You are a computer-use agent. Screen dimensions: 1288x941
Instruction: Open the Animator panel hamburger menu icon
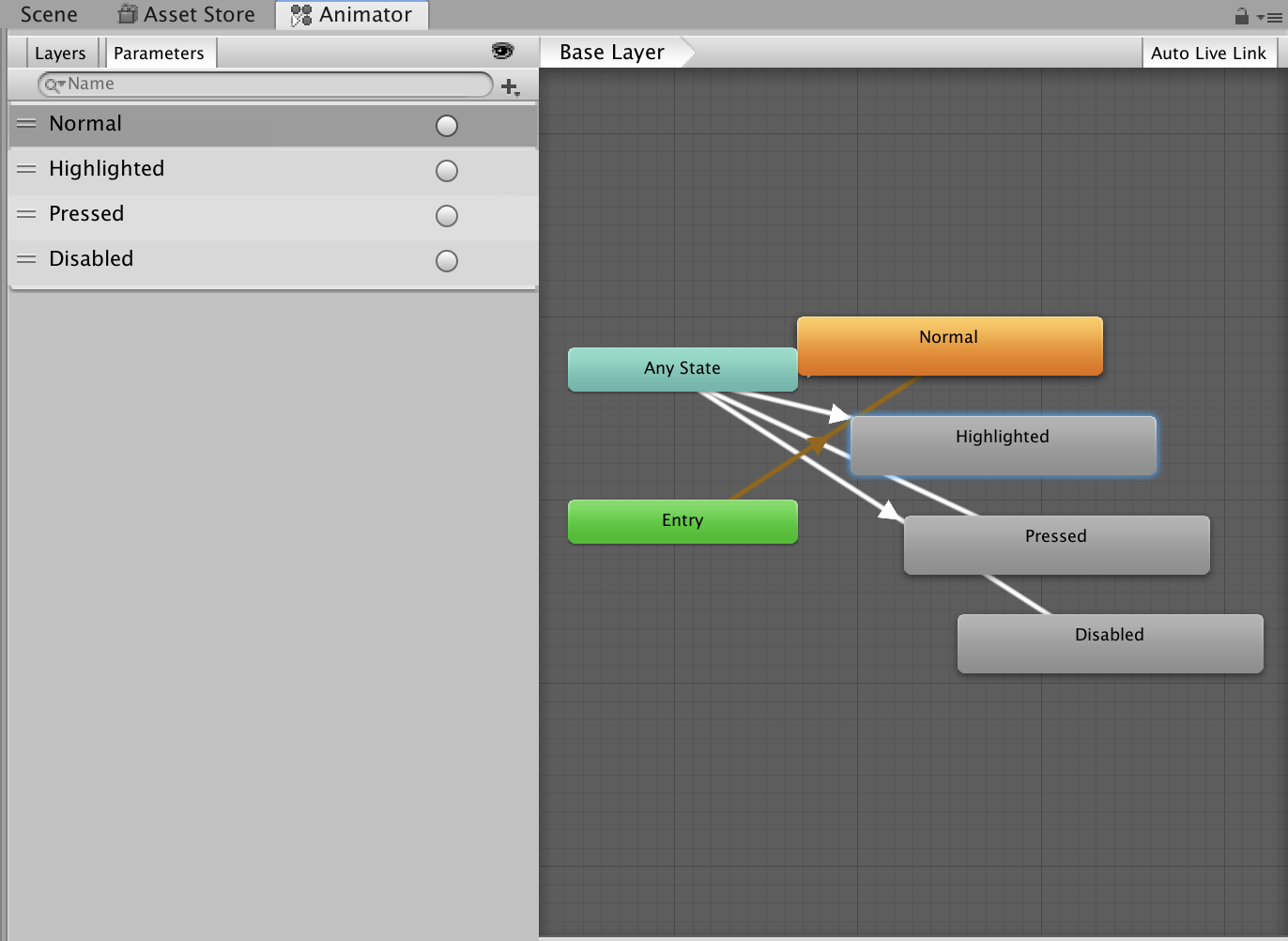pyautogui.click(x=1277, y=15)
